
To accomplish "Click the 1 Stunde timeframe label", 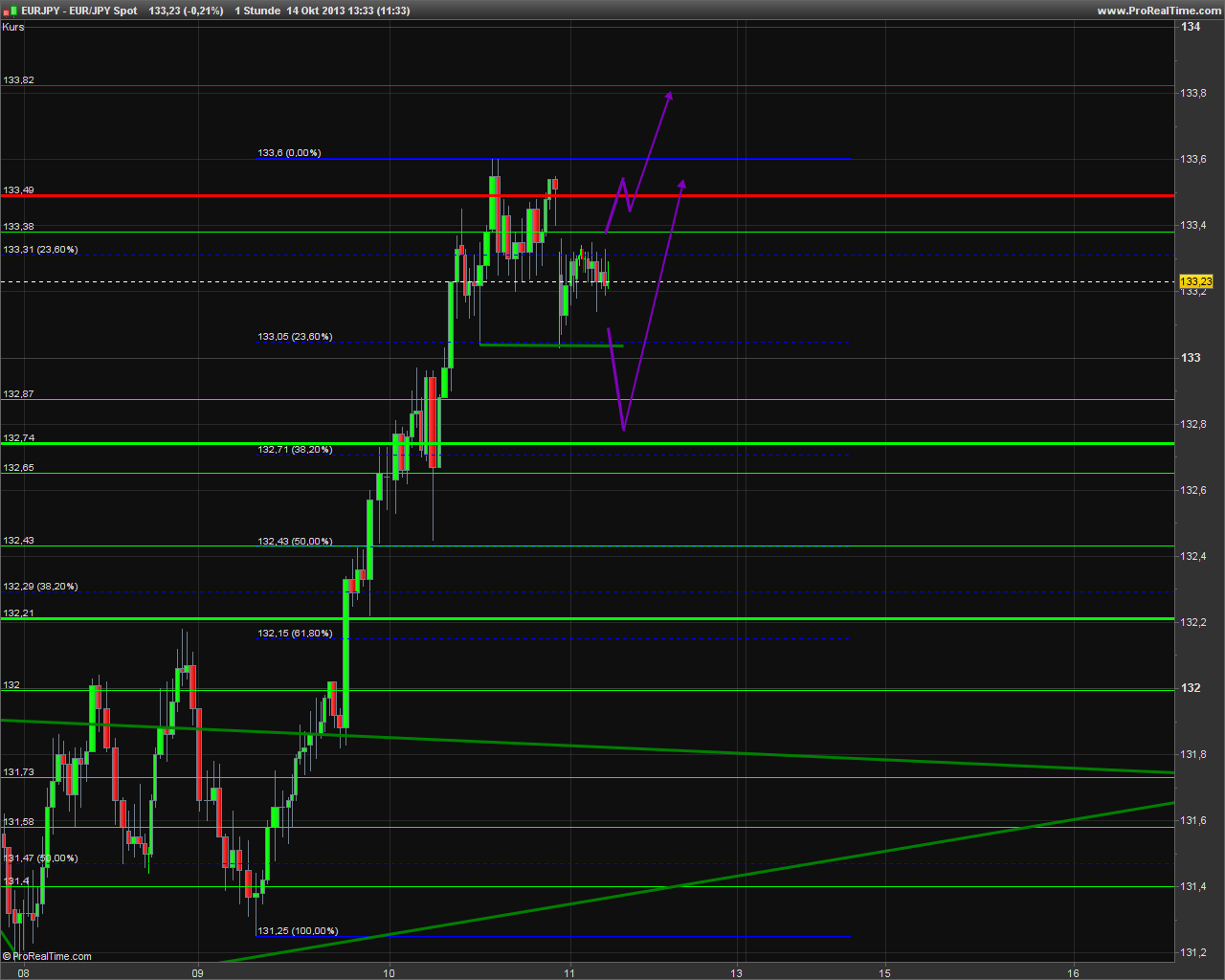I will click(x=257, y=11).
